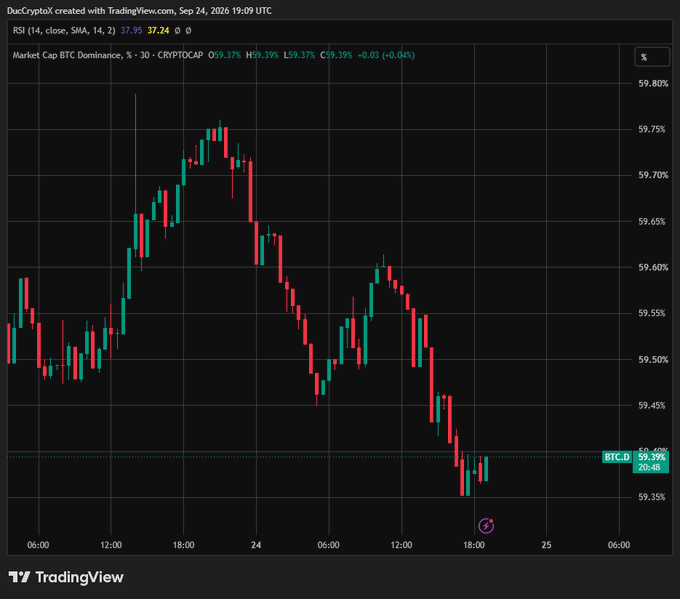Click the change value +0.03 (+0.04%)

point(386,55)
